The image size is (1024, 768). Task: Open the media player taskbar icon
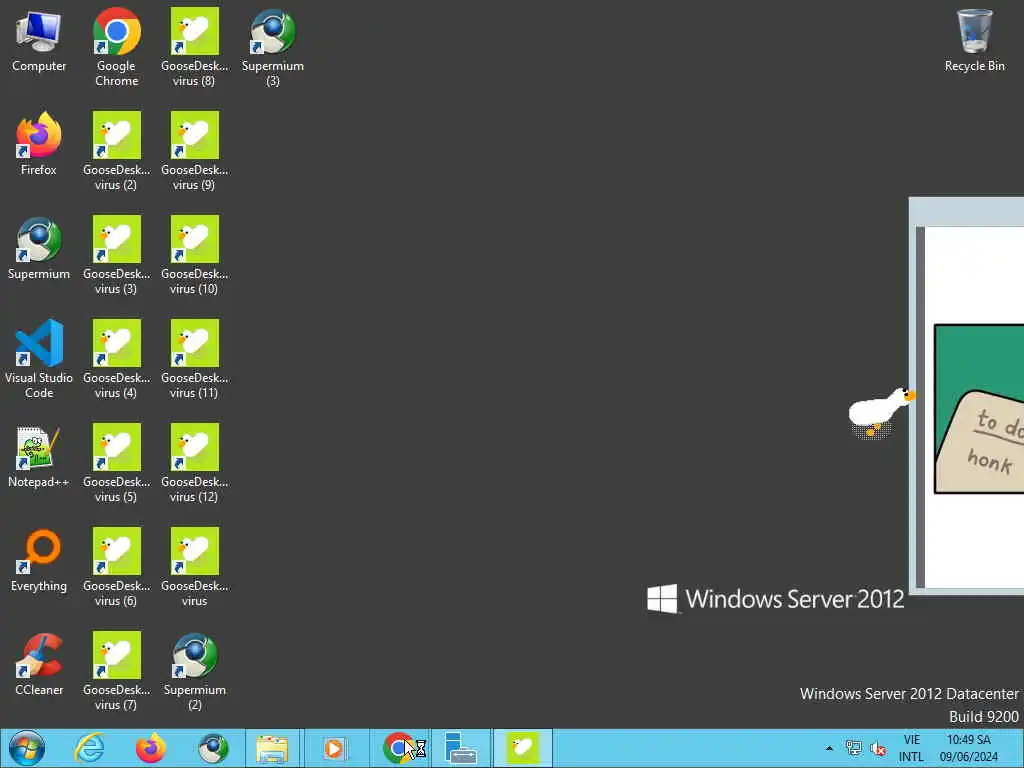coord(334,748)
